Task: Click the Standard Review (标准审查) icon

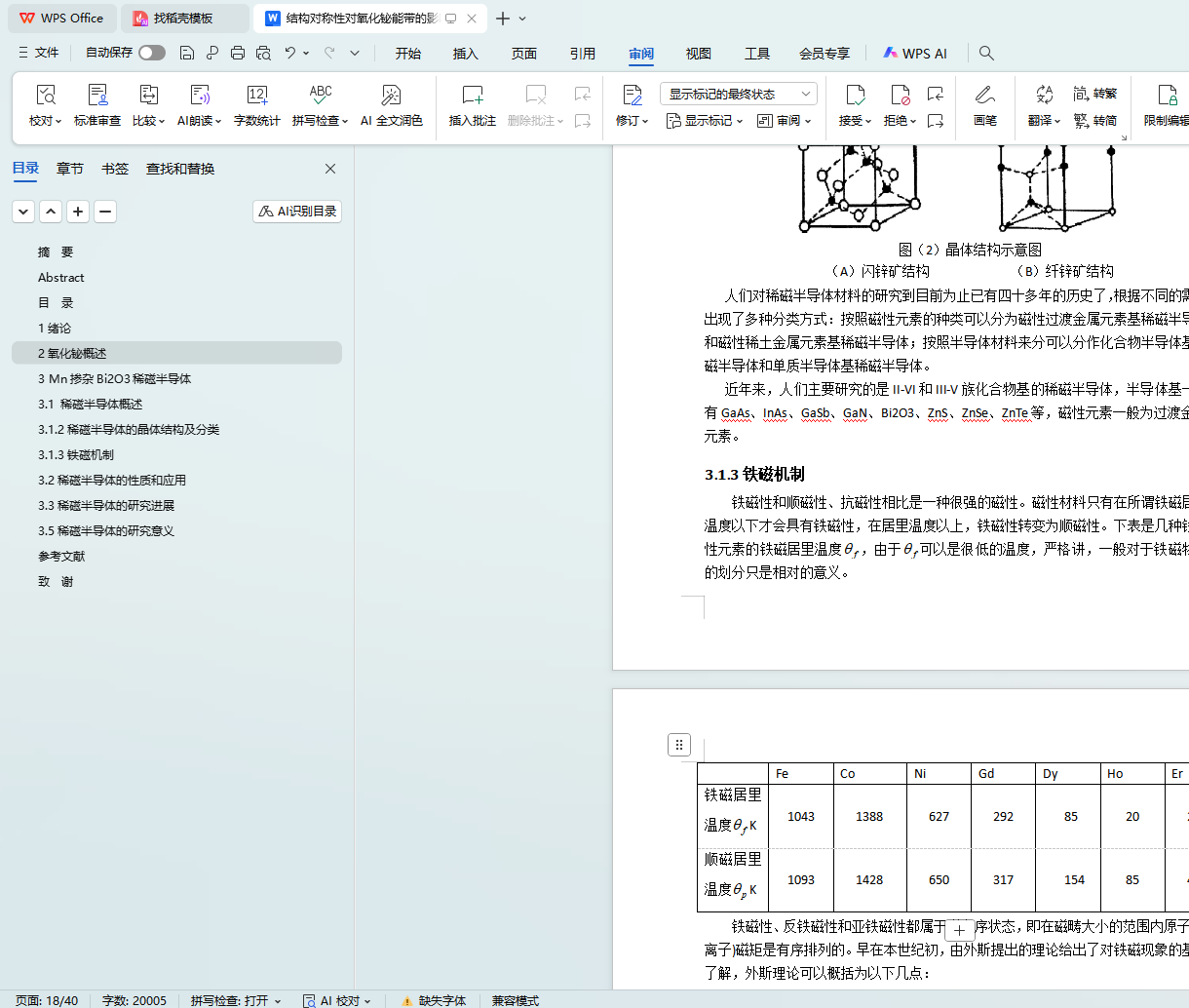Action: pos(97,96)
